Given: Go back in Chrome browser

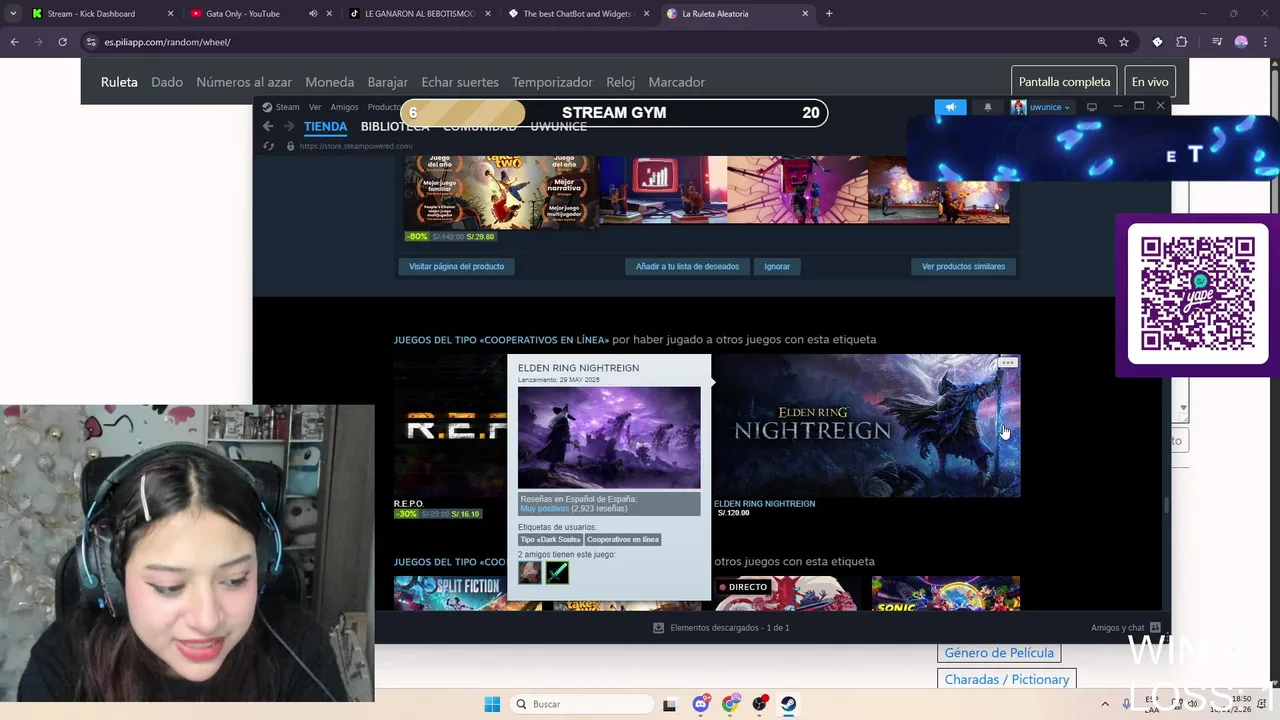Looking at the screenshot, I should 14,42.
